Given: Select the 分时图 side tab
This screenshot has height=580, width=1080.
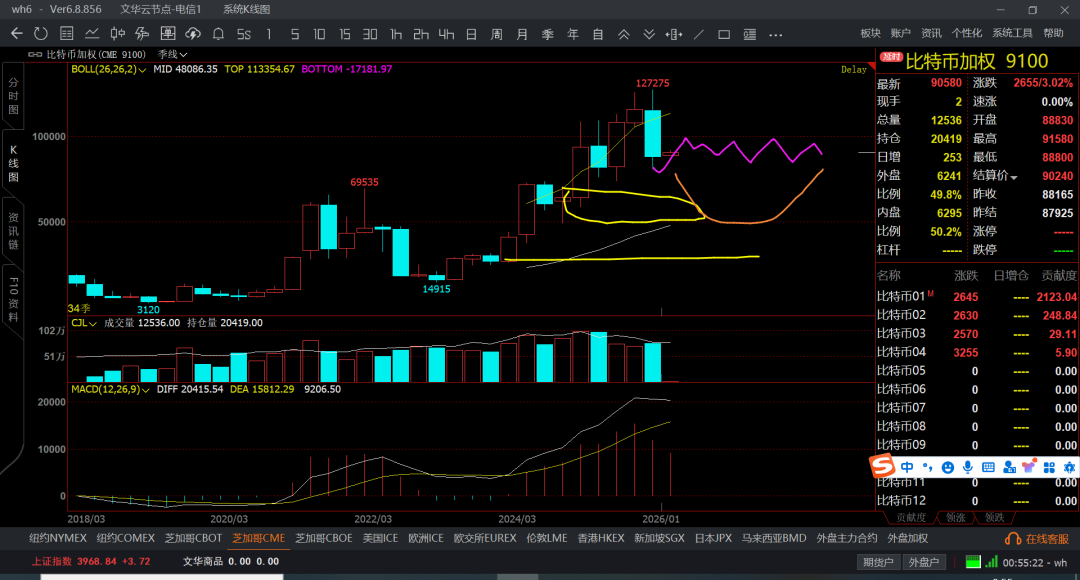Looking at the screenshot, I should [x=13, y=96].
